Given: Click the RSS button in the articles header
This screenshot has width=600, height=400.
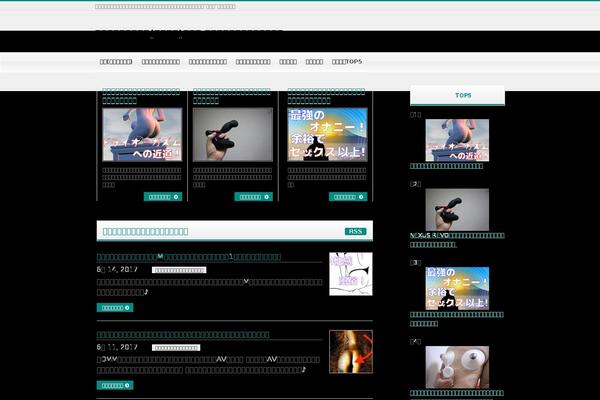Looking at the screenshot, I should coord(355,231).
